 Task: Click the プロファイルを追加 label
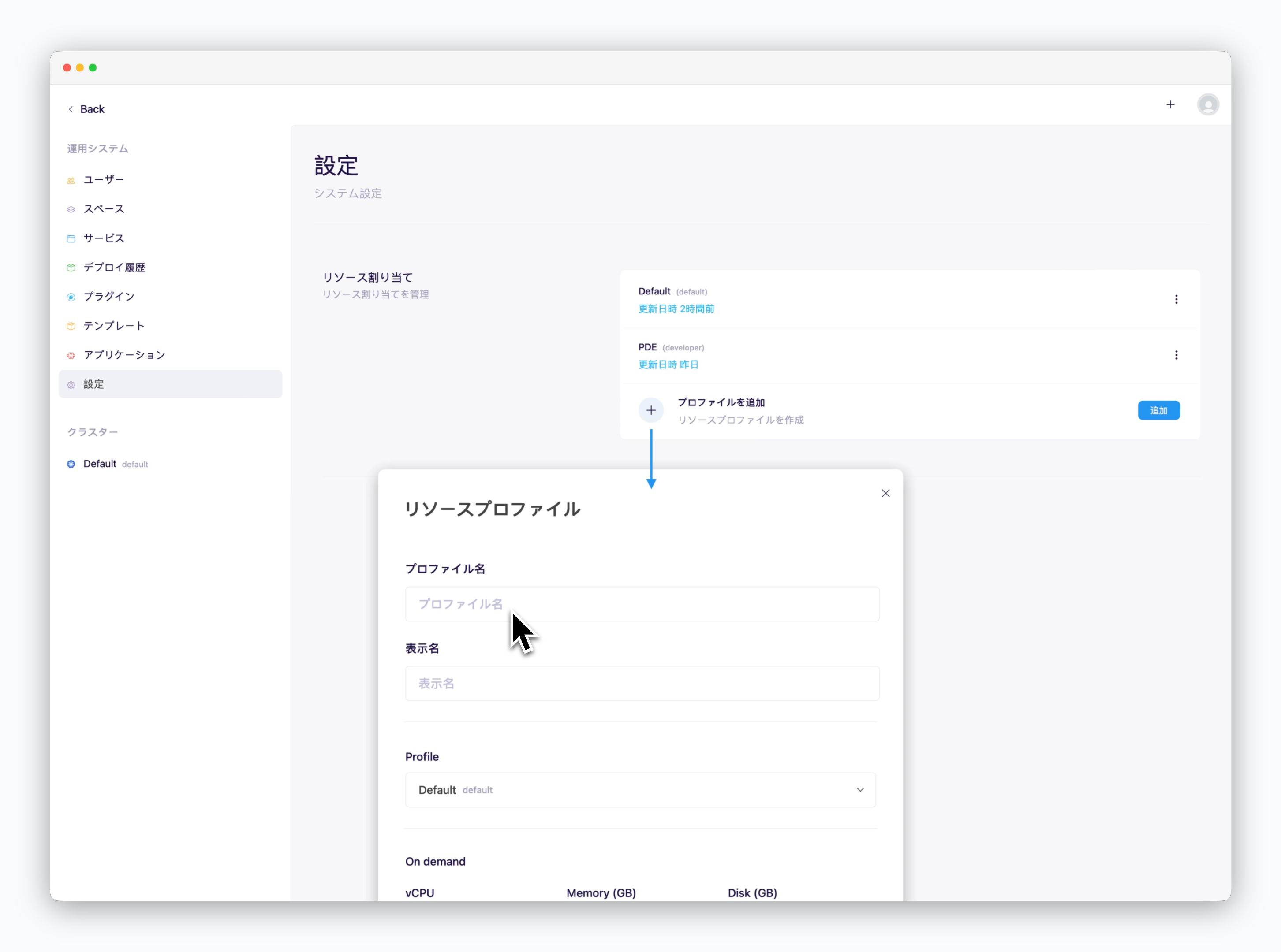[x=721, y=402]
